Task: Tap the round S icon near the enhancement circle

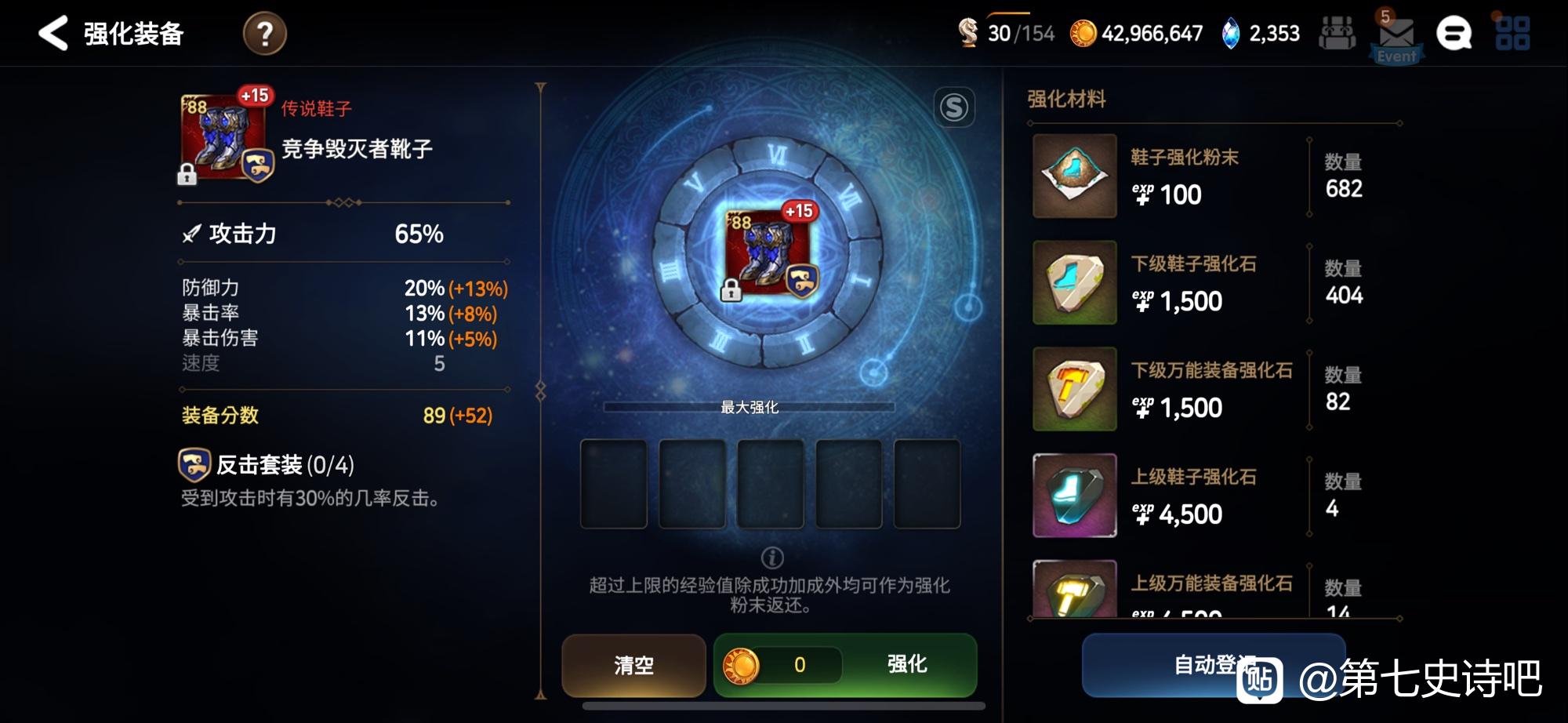Action: coord(954,107)
